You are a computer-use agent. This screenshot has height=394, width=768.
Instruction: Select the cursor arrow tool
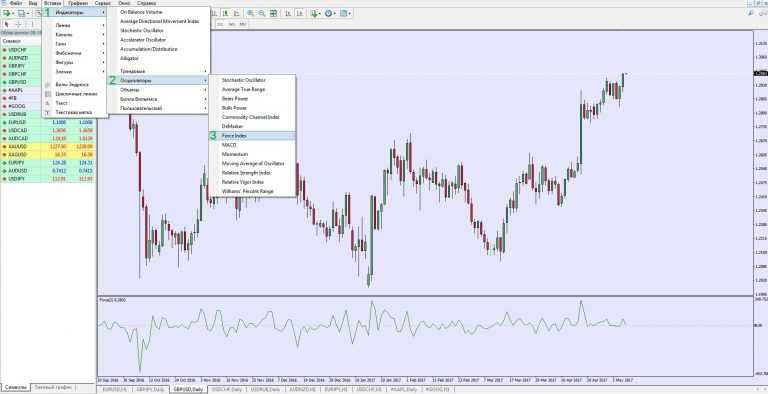pyautogui.click(x=7, y=24)
